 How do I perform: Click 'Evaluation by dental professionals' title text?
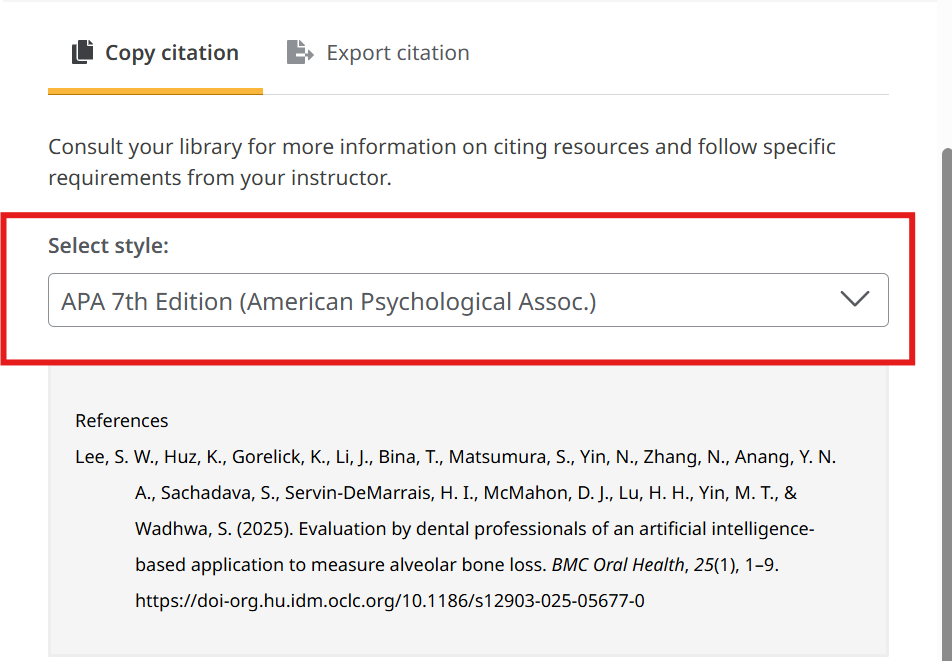pos(420,529)
